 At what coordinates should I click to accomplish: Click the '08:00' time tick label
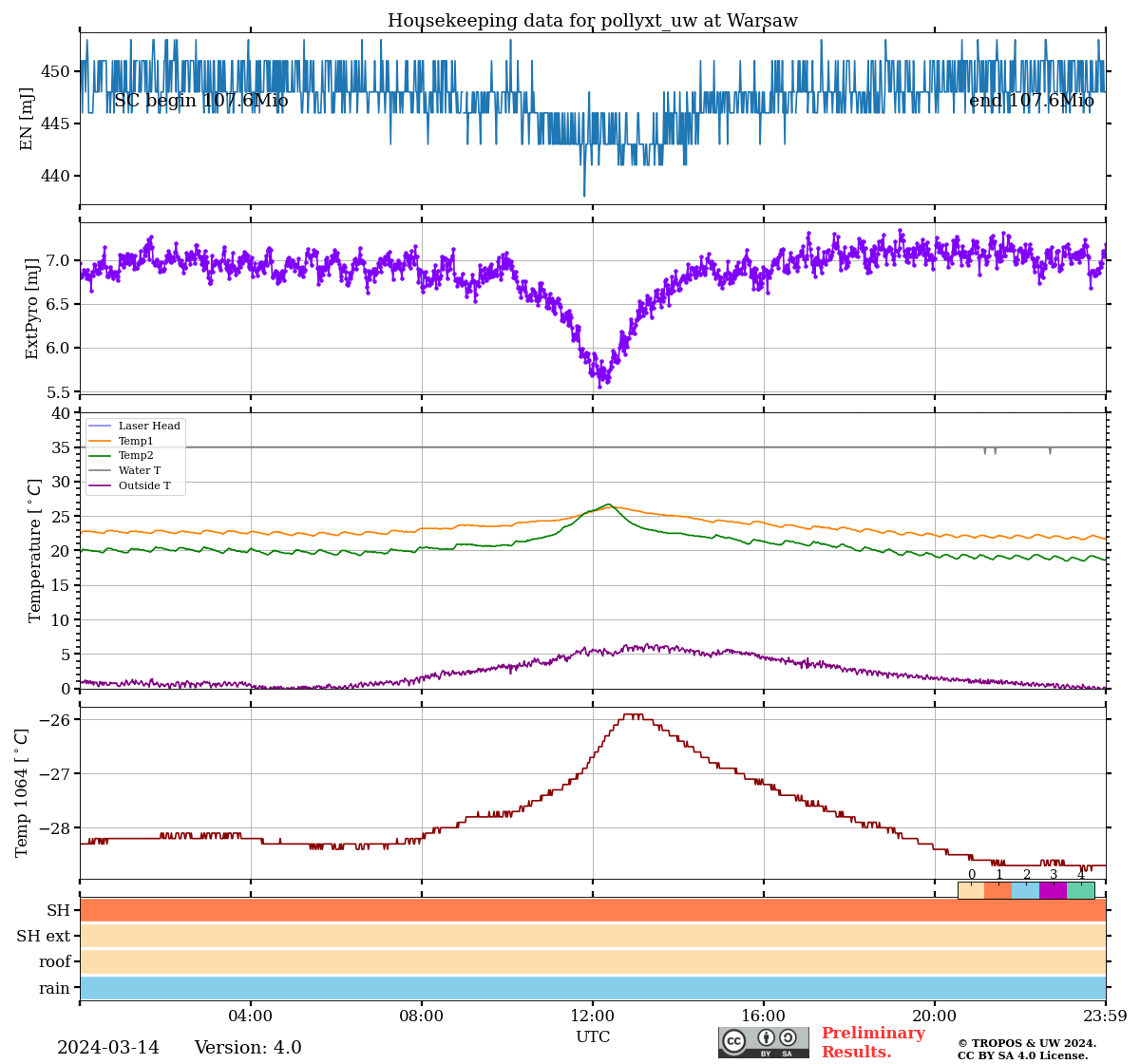click(422, 1016)
